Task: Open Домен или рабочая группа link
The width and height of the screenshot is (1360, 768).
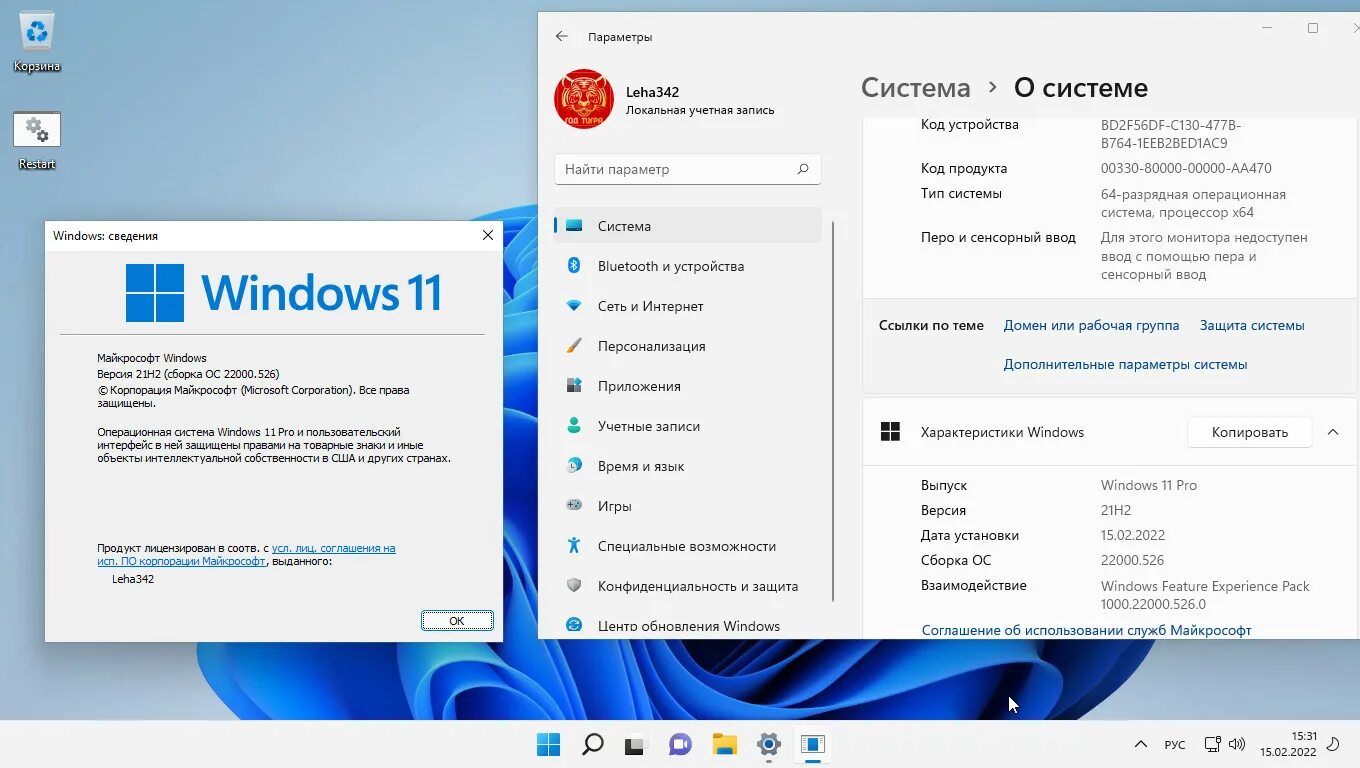Action: pos(1091,326)
